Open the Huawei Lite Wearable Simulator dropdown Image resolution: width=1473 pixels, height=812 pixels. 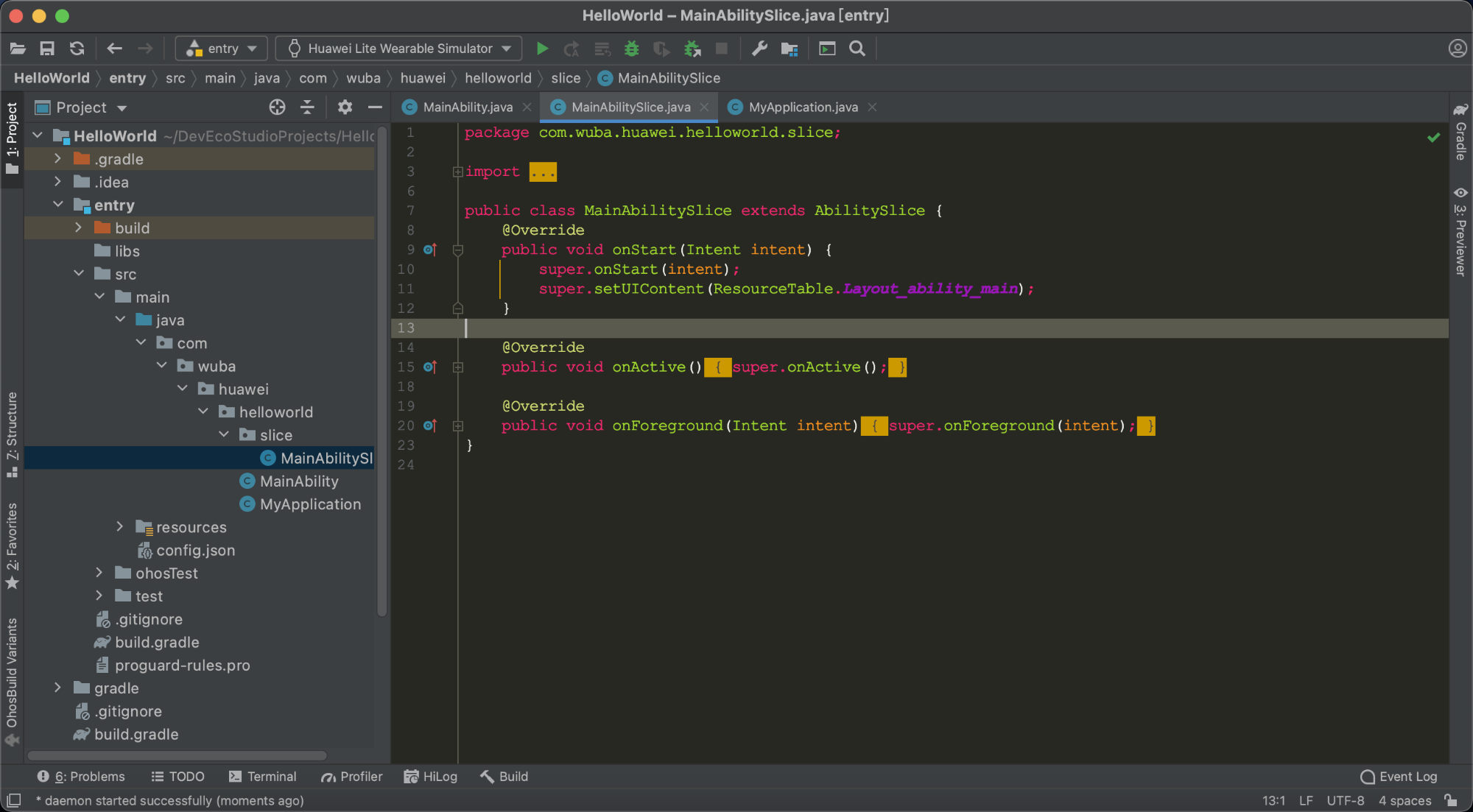[x=398, y=49]
